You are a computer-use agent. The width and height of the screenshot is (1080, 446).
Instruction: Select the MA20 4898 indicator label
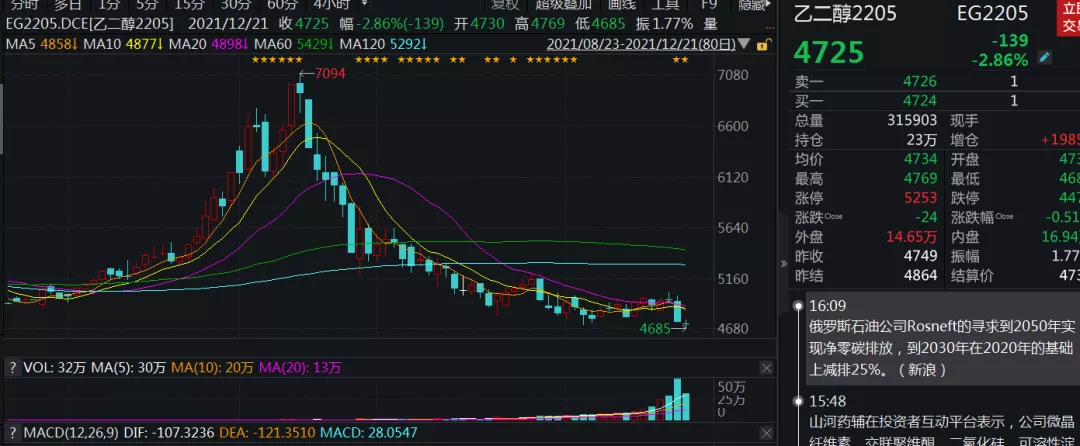[208, 45]
